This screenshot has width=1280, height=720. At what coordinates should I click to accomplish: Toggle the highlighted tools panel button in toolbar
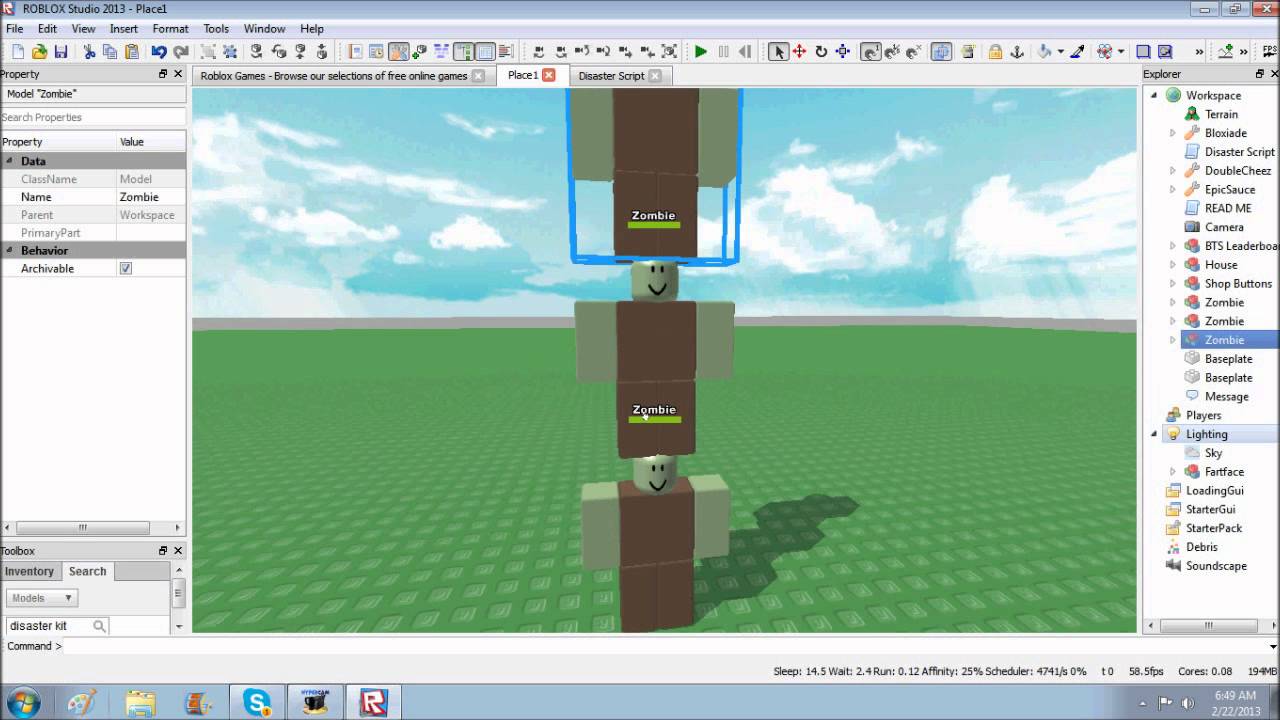click(x=399, y=52)
